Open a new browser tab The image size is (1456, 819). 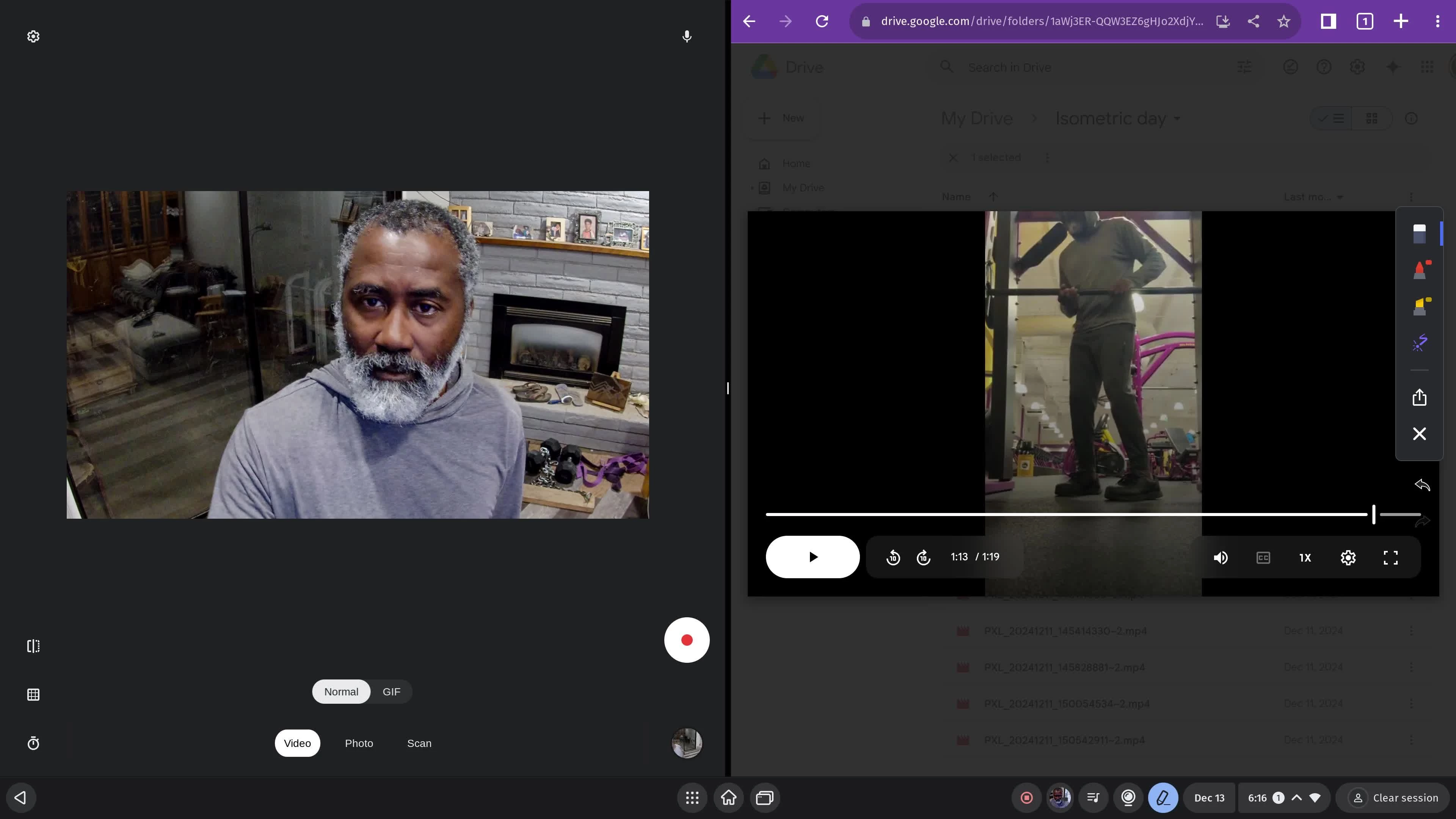[x=1401, y=22]
